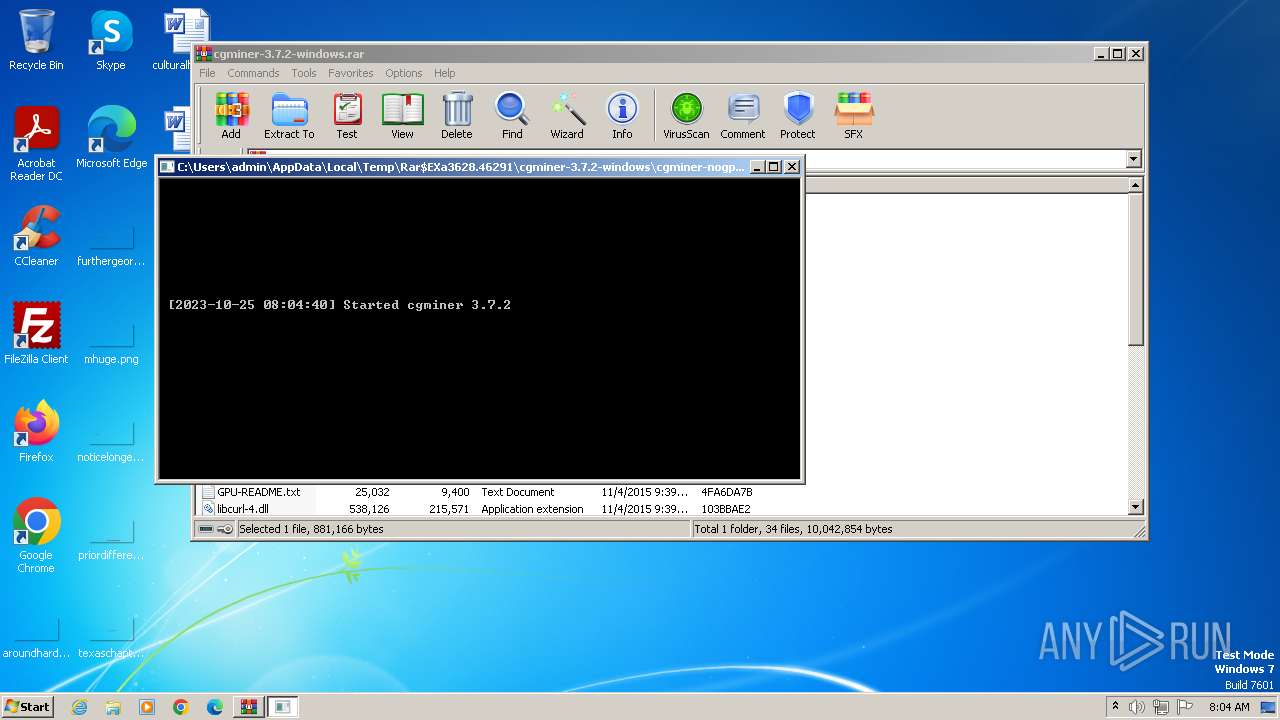Select the libcurl-4.dll file row
Image resolution: width=1280 pixels, height=720 pixels.
[x=477, y=509]
